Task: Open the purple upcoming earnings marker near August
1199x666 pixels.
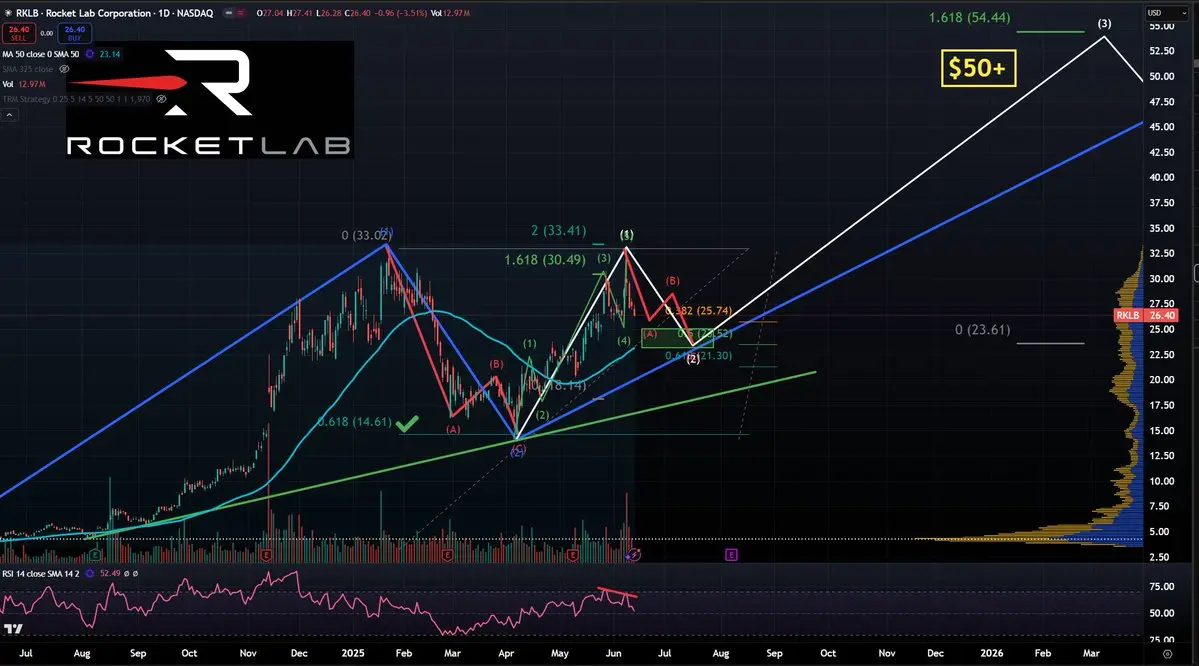Action: pos(731,554)
